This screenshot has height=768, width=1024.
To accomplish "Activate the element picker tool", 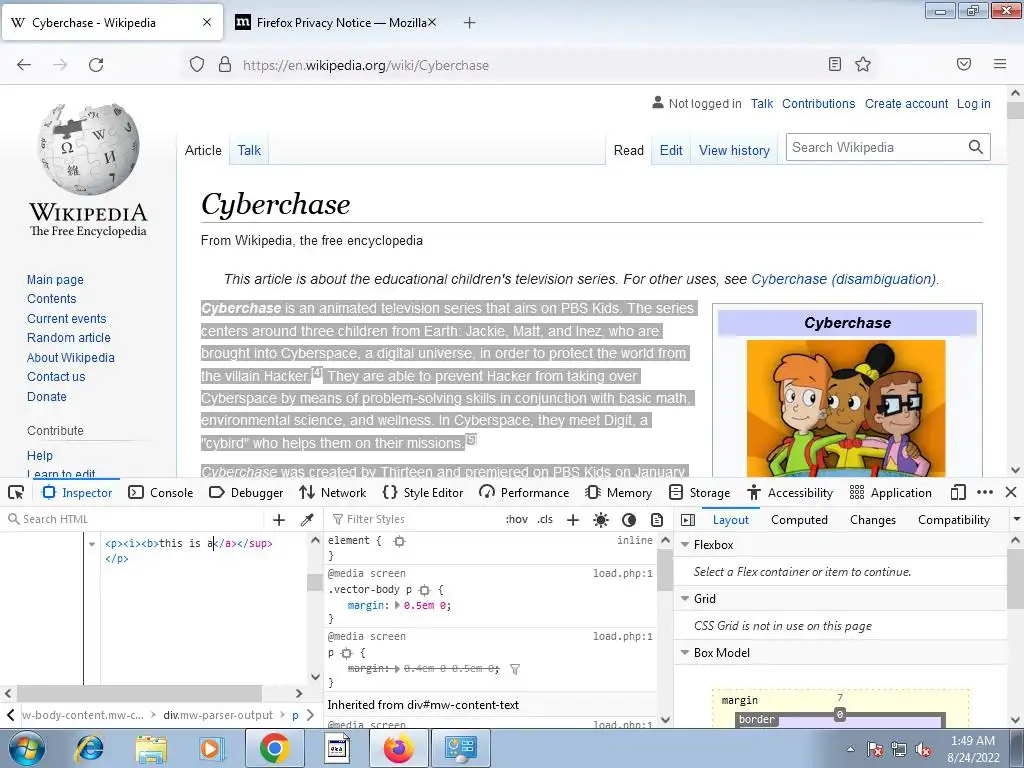I will [16, 492].
